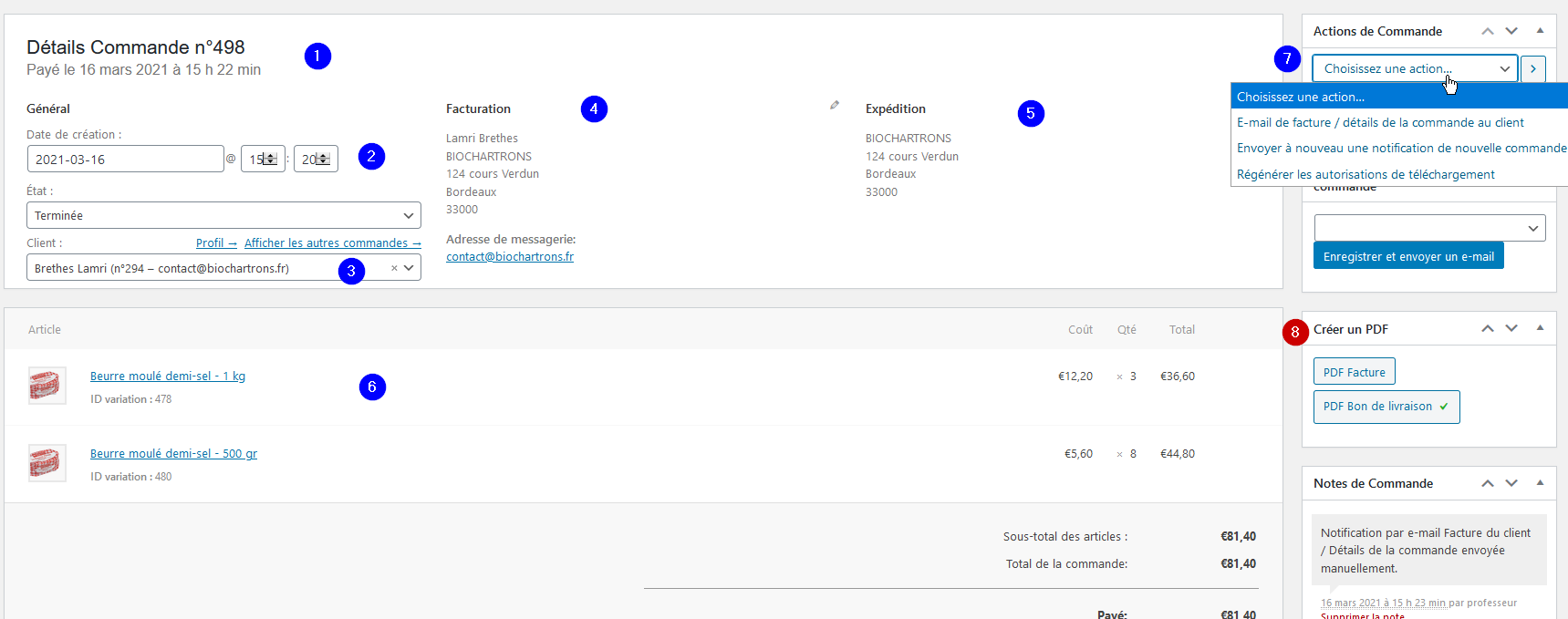Click the pencil edit icon beside Facturation
1568x619 pixels.
click(x=834, y=106)
